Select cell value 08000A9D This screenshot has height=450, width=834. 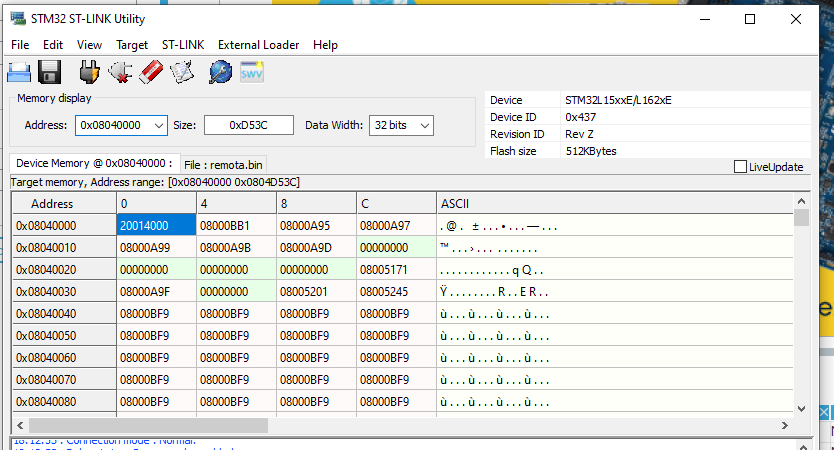pos(316,248)
